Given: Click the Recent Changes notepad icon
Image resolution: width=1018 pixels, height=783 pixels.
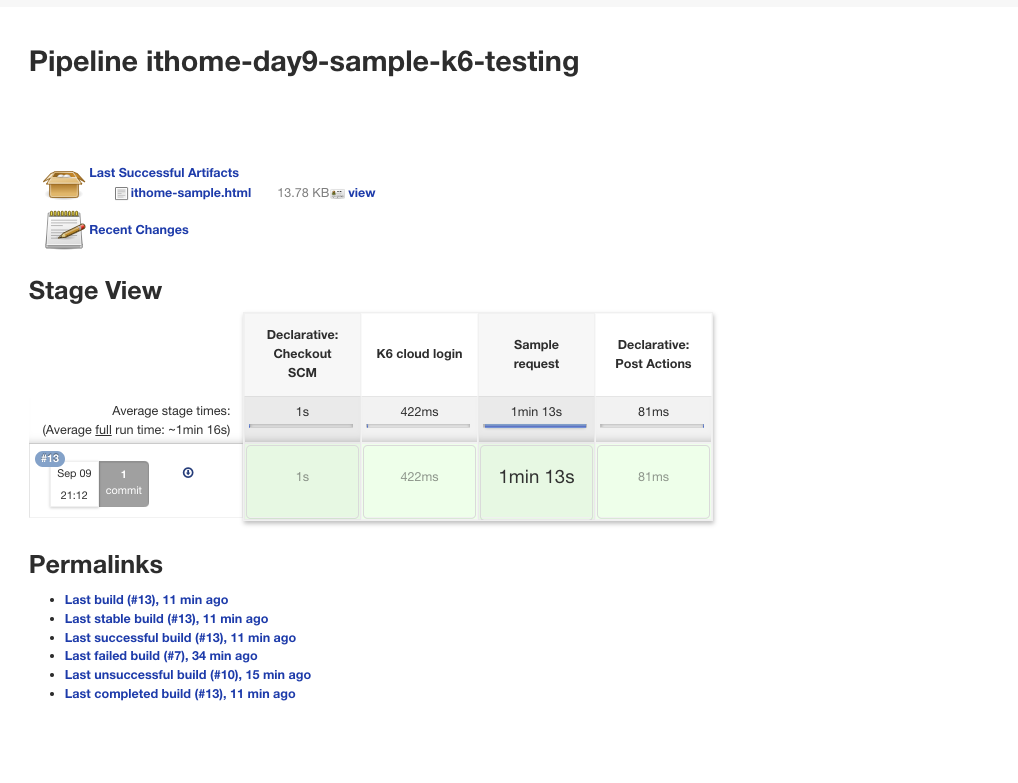Looking at the screenshot, I should 64,230.
